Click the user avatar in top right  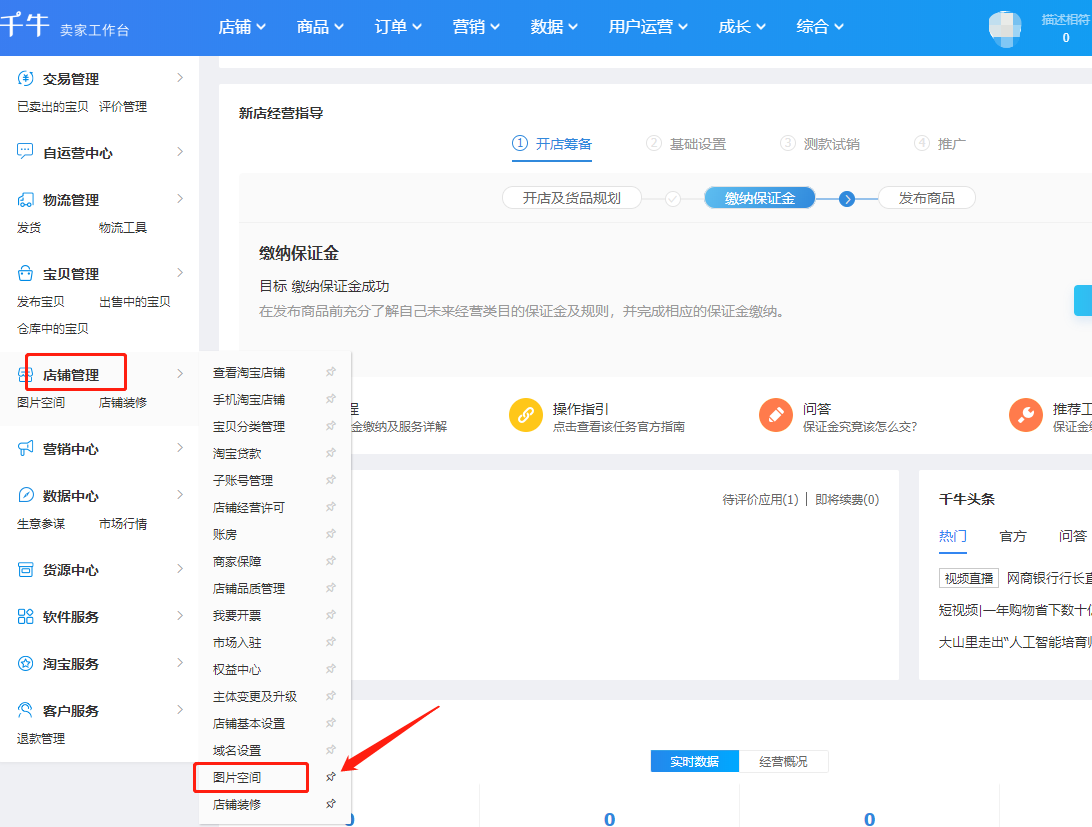[1004, 28]
